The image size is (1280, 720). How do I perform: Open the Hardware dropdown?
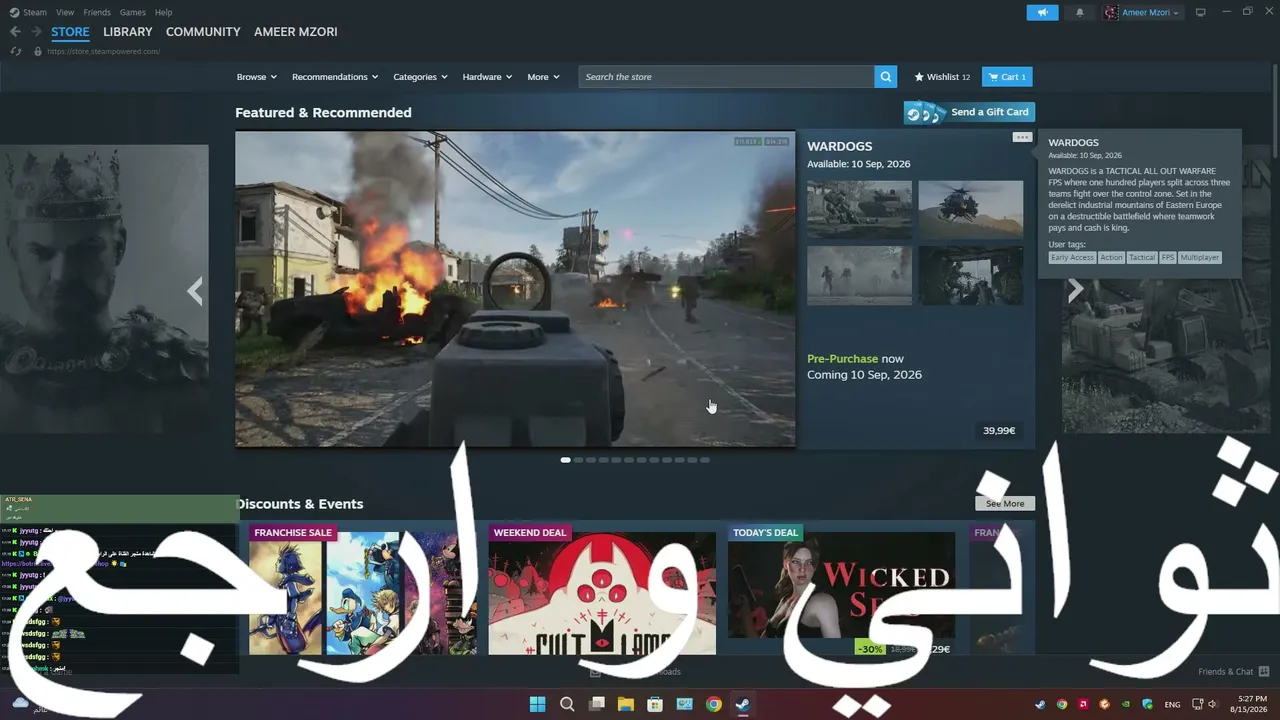[487, 77]
